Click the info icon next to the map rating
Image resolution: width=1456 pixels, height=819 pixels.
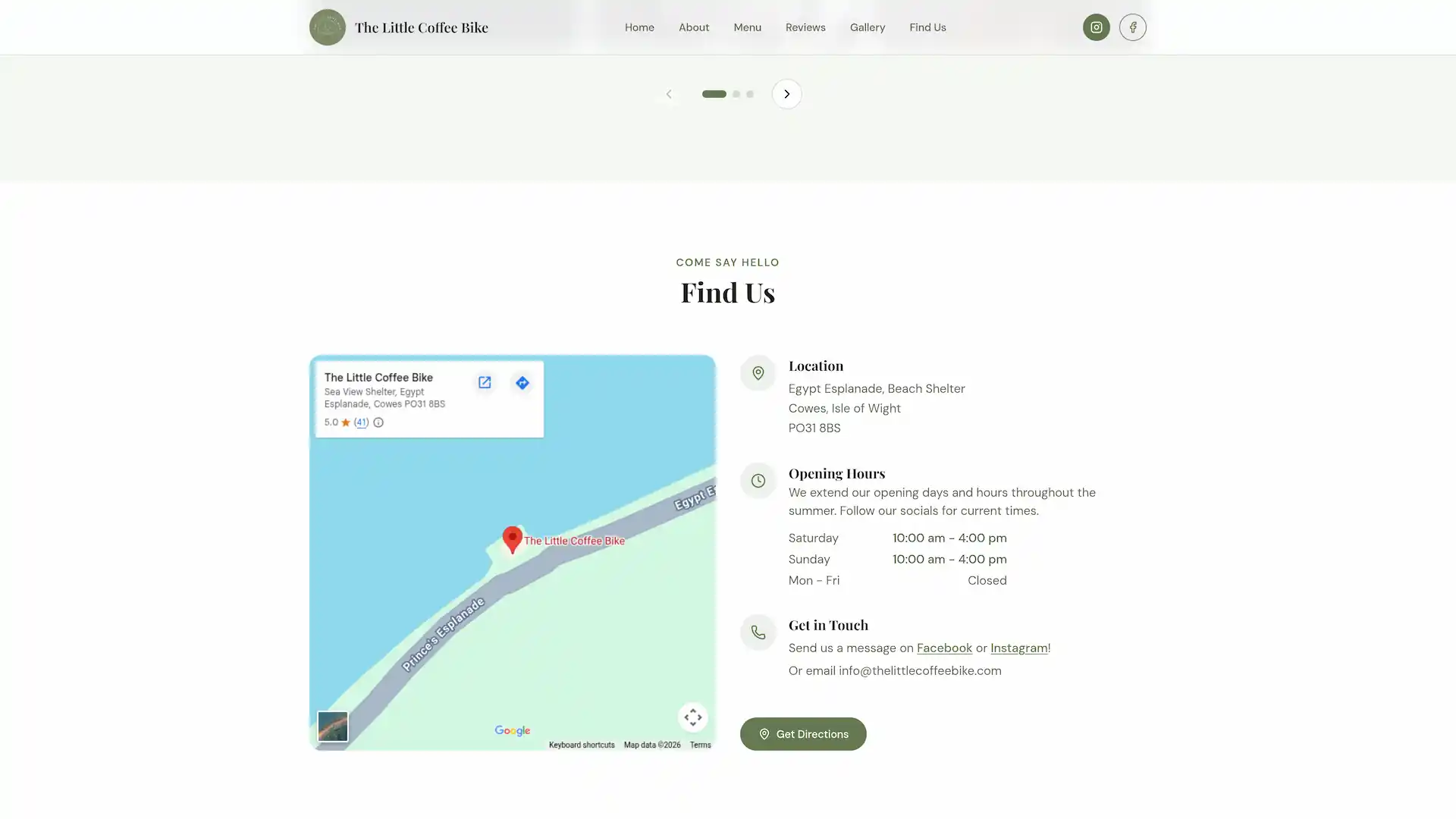[x=378, y=422]
